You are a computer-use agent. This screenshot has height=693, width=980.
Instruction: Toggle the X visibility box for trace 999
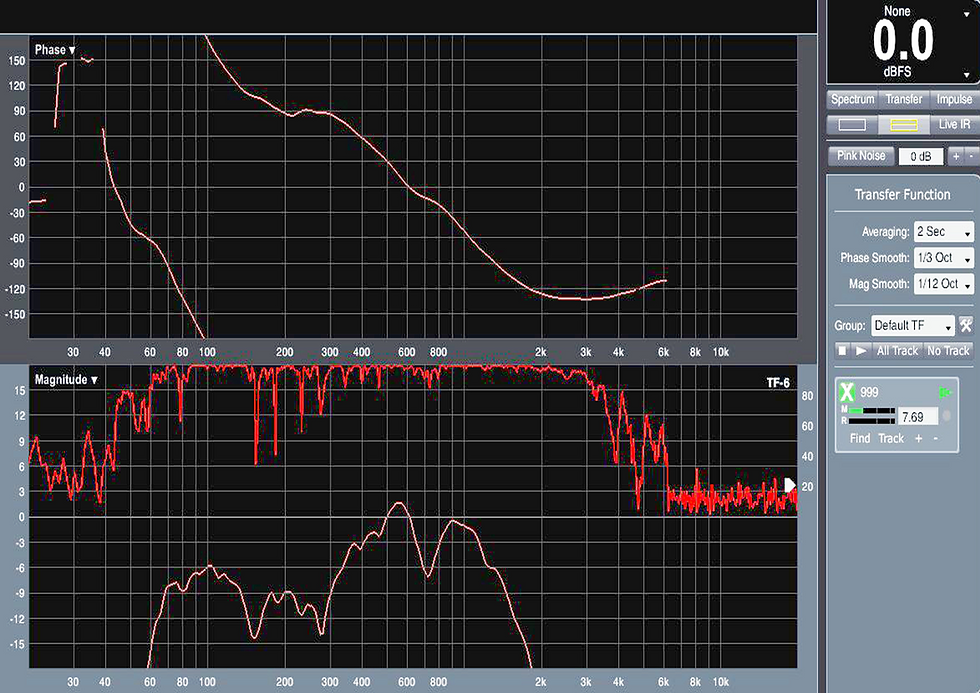(x=846, y=392)
